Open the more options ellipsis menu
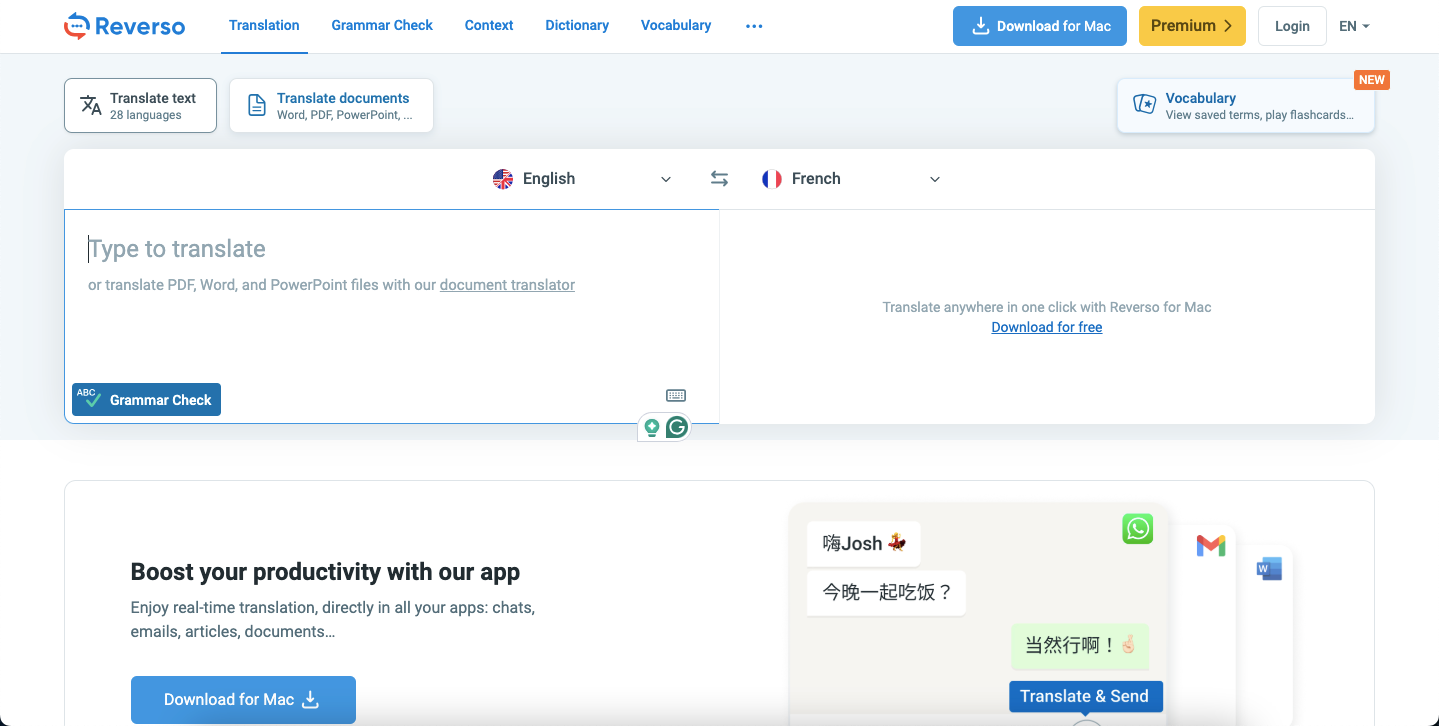Image resolution: width=1439 pixels, height=726 pixels. coord(754,26)
